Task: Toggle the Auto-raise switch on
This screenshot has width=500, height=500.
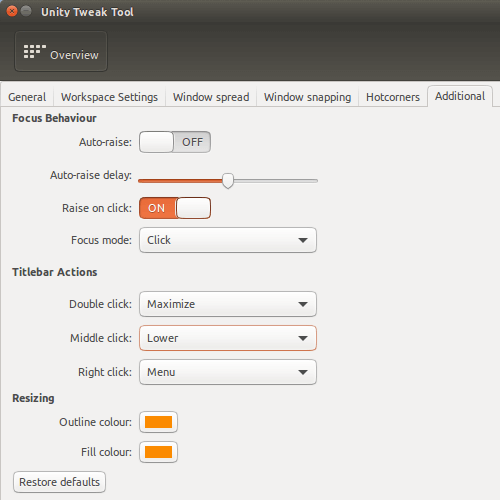Action: click(x=175, y=142)
